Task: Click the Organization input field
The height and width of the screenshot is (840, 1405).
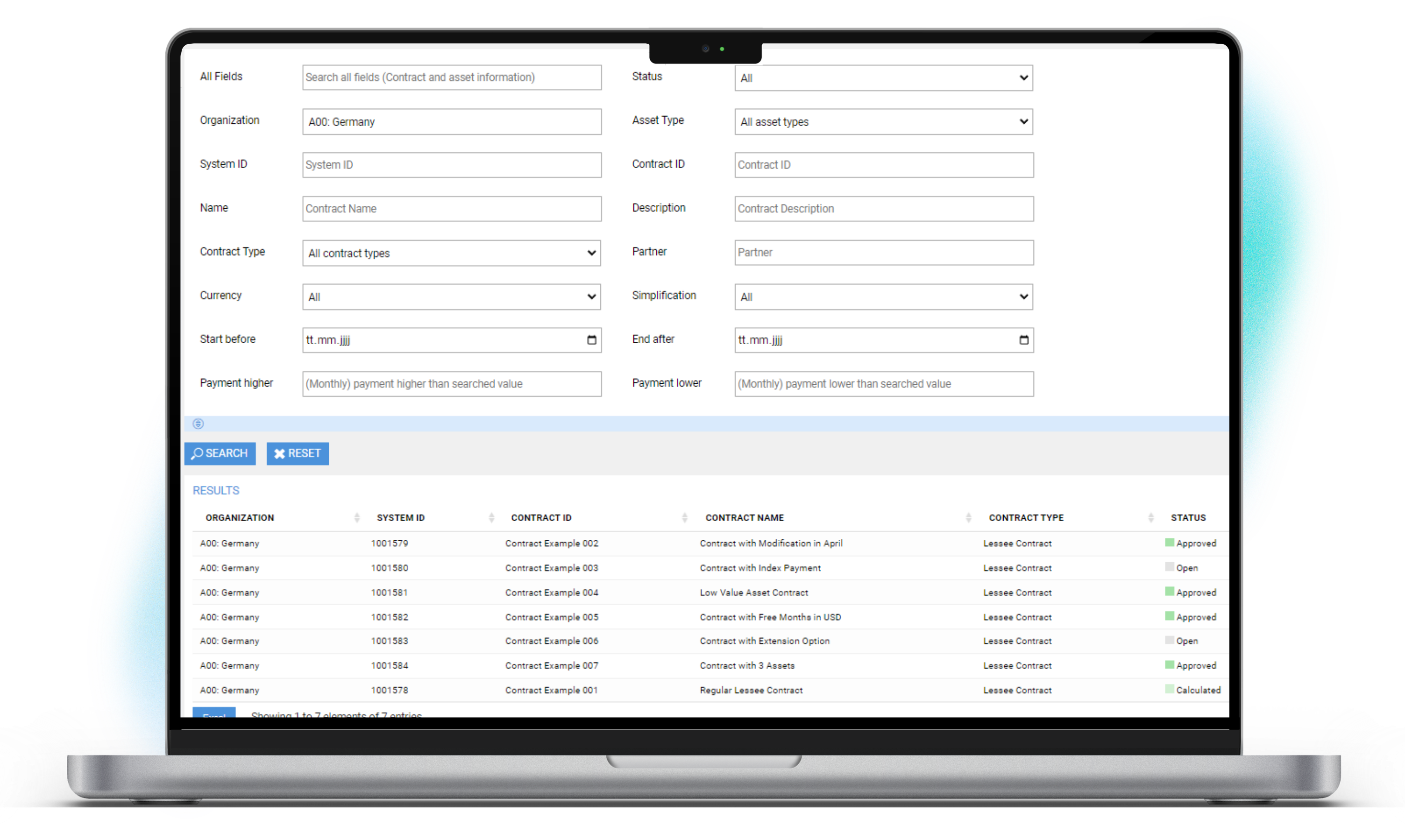Action: click(x=452, y=122)
